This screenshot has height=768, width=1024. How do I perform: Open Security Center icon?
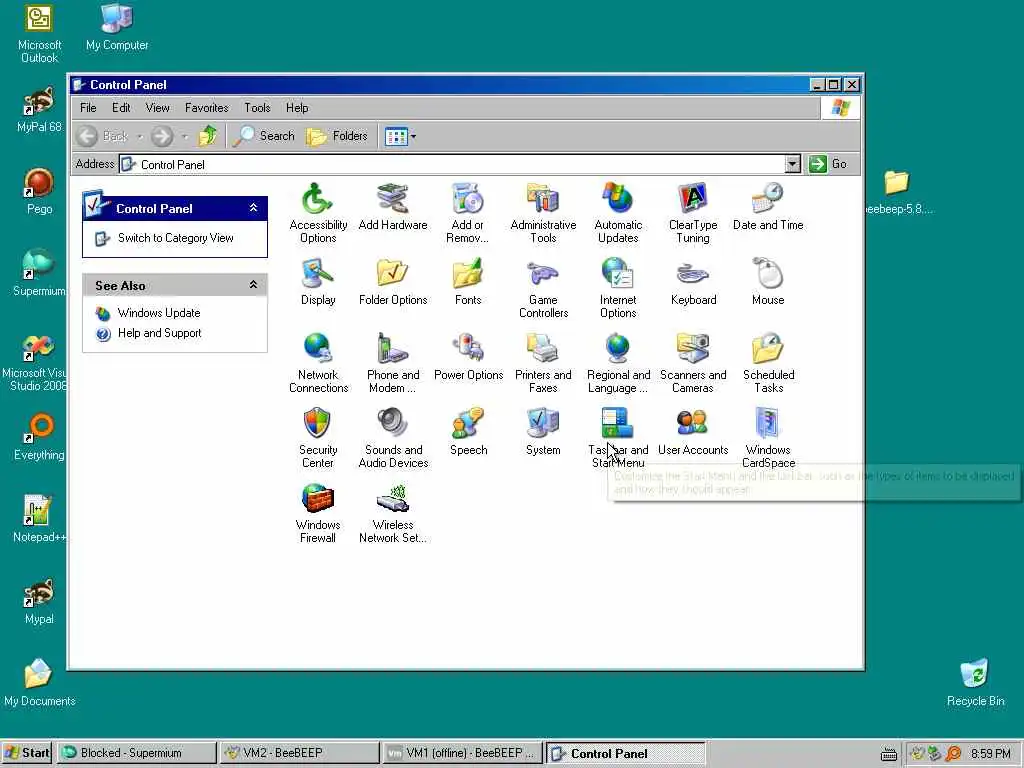318,438
